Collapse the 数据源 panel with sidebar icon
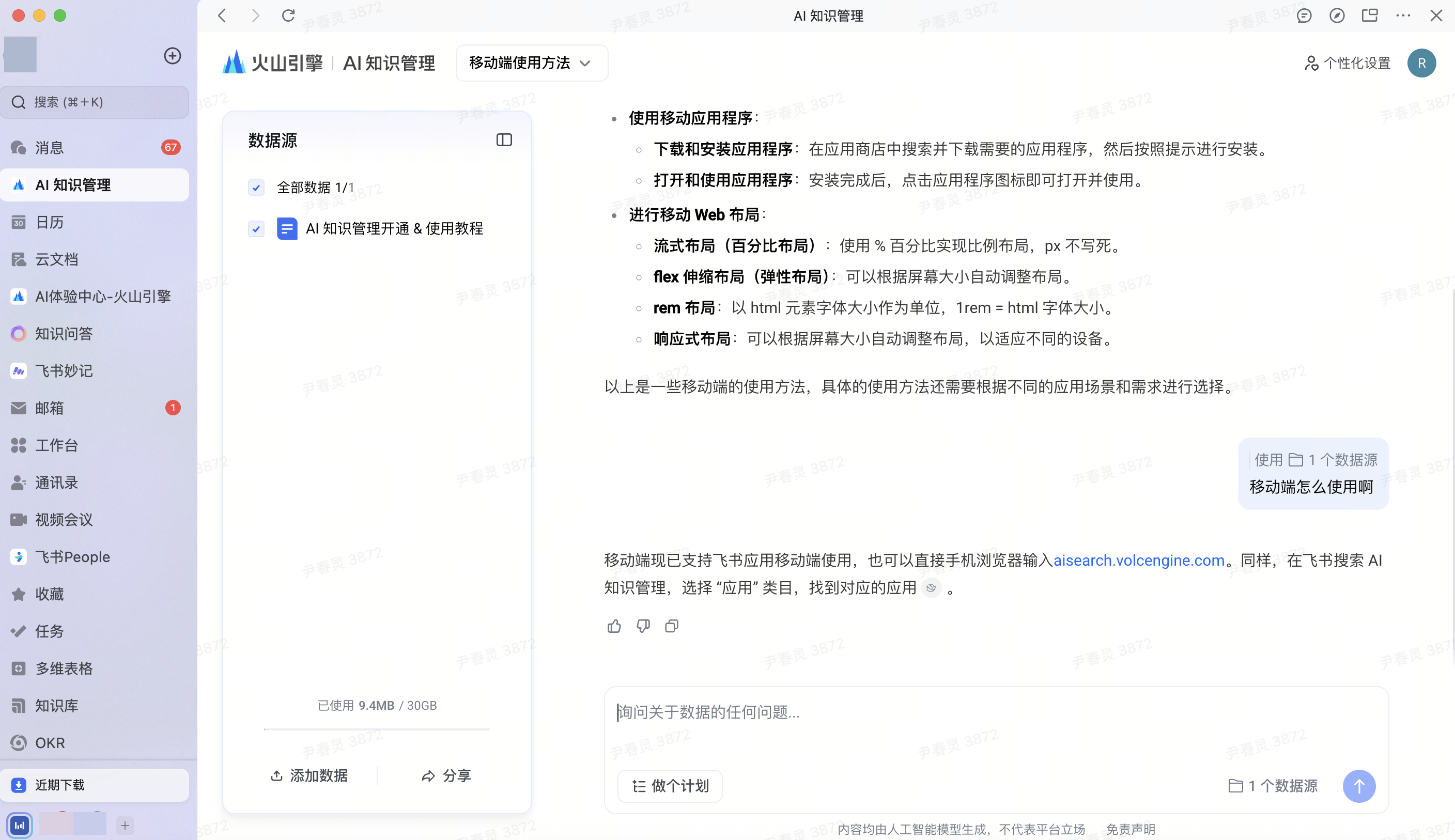 point(504,139)
